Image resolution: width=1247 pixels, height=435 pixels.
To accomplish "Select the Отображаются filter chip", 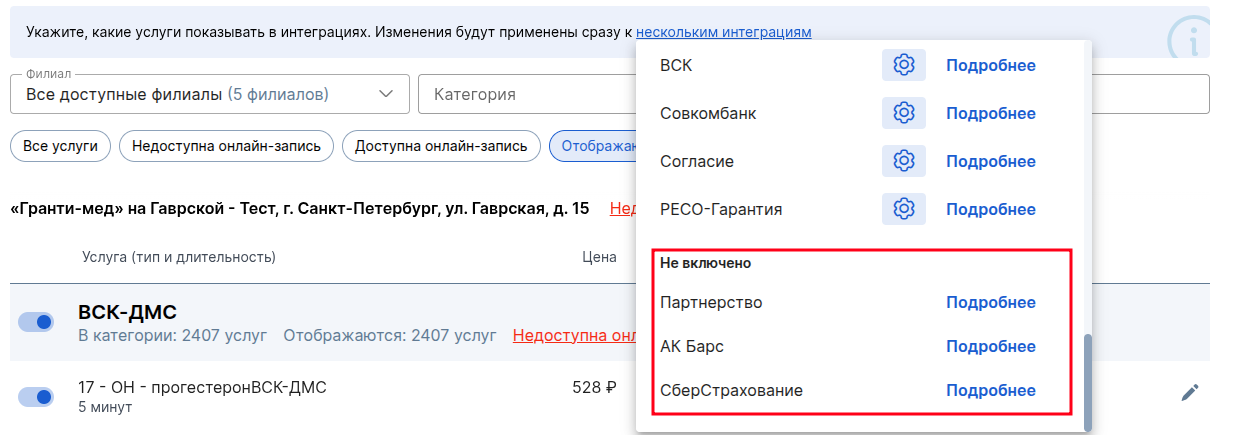I will pos(593,146).
